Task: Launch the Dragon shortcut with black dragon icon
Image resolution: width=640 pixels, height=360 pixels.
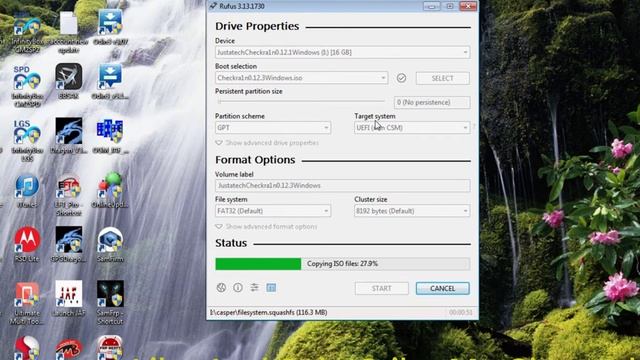Action: click(x=69, y=136)
